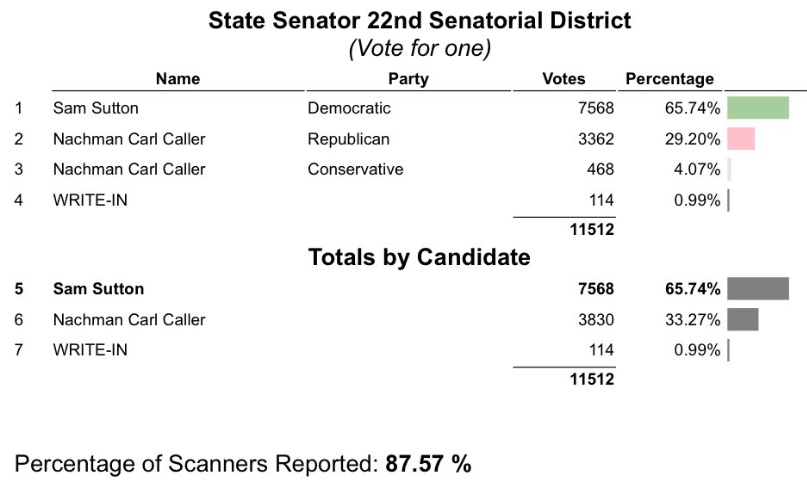807x482 pixels.
Task: Click the pink Republican percentage bar
Action: pos(741,138)
